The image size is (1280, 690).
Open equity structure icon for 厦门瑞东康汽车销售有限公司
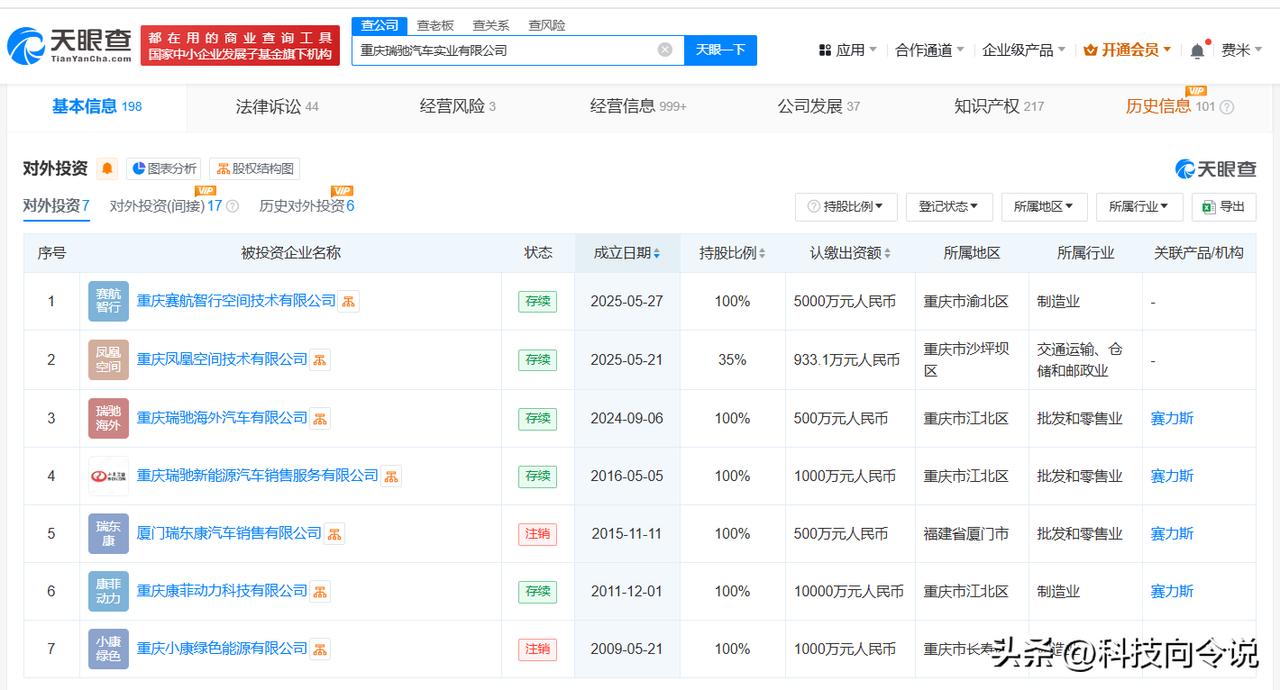coord(333,534)
